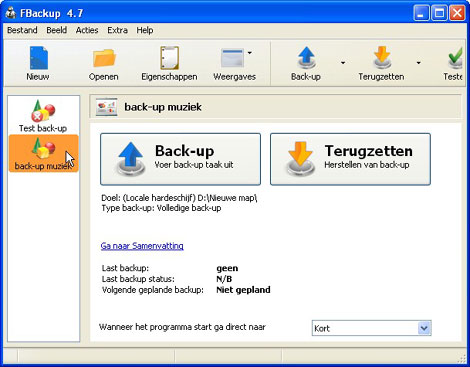Follow the Ga naar Samenvatting link

coord(142,246)
